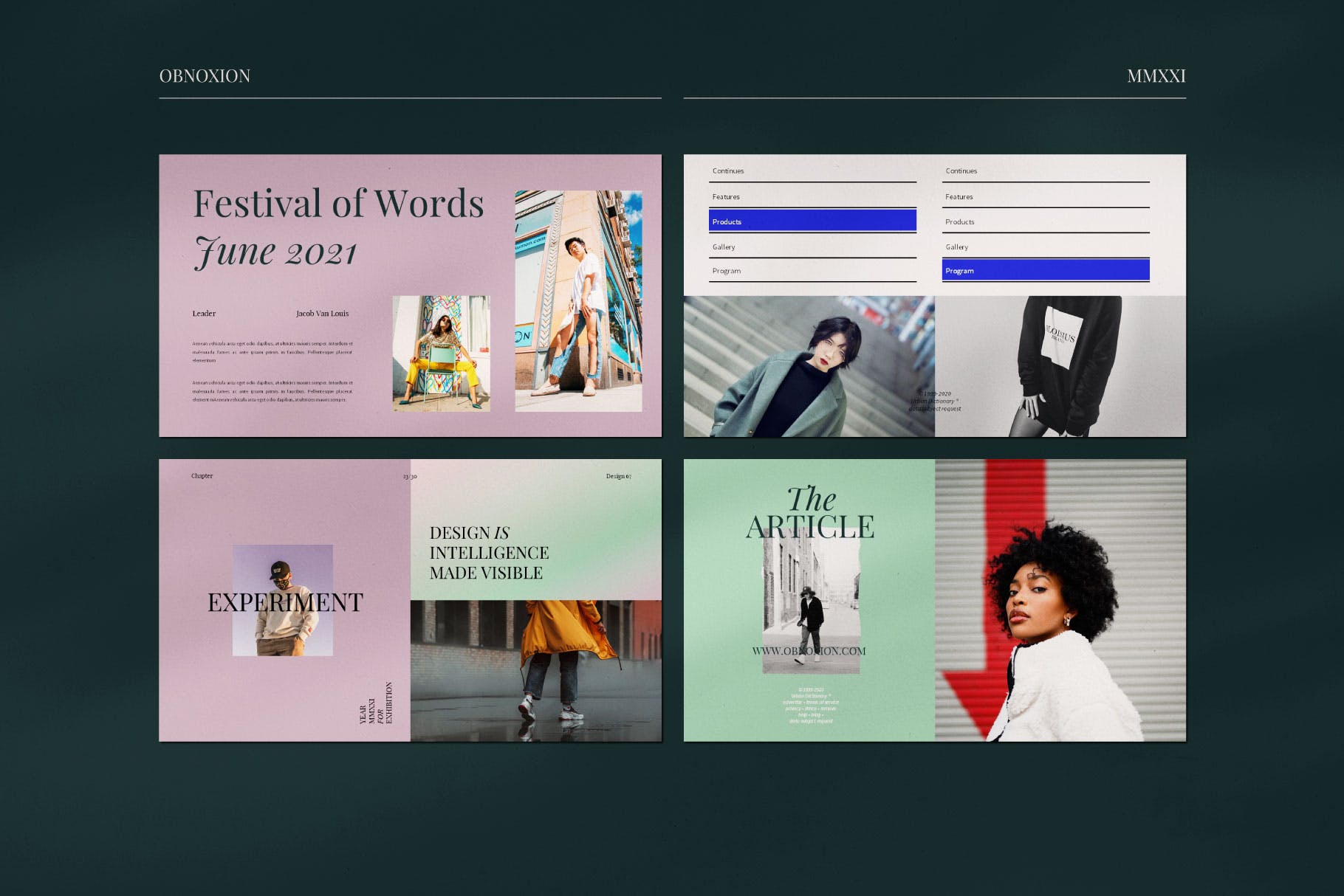The image size is (1344, 896).
Task: Click Features in the right menu list
Action: [959, 197]
